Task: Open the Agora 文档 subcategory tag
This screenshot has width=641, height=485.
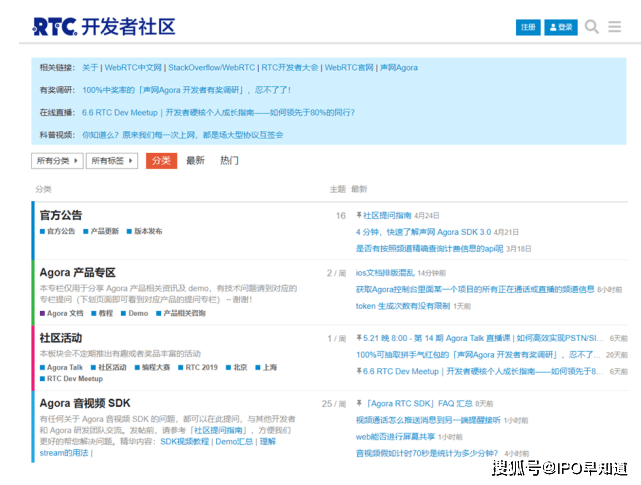Action: pos(62,313)
